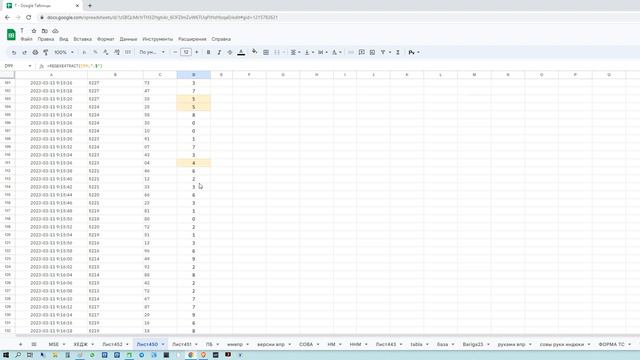
Task: Decrease decimal places icon
Action: (x=106, y=53)
